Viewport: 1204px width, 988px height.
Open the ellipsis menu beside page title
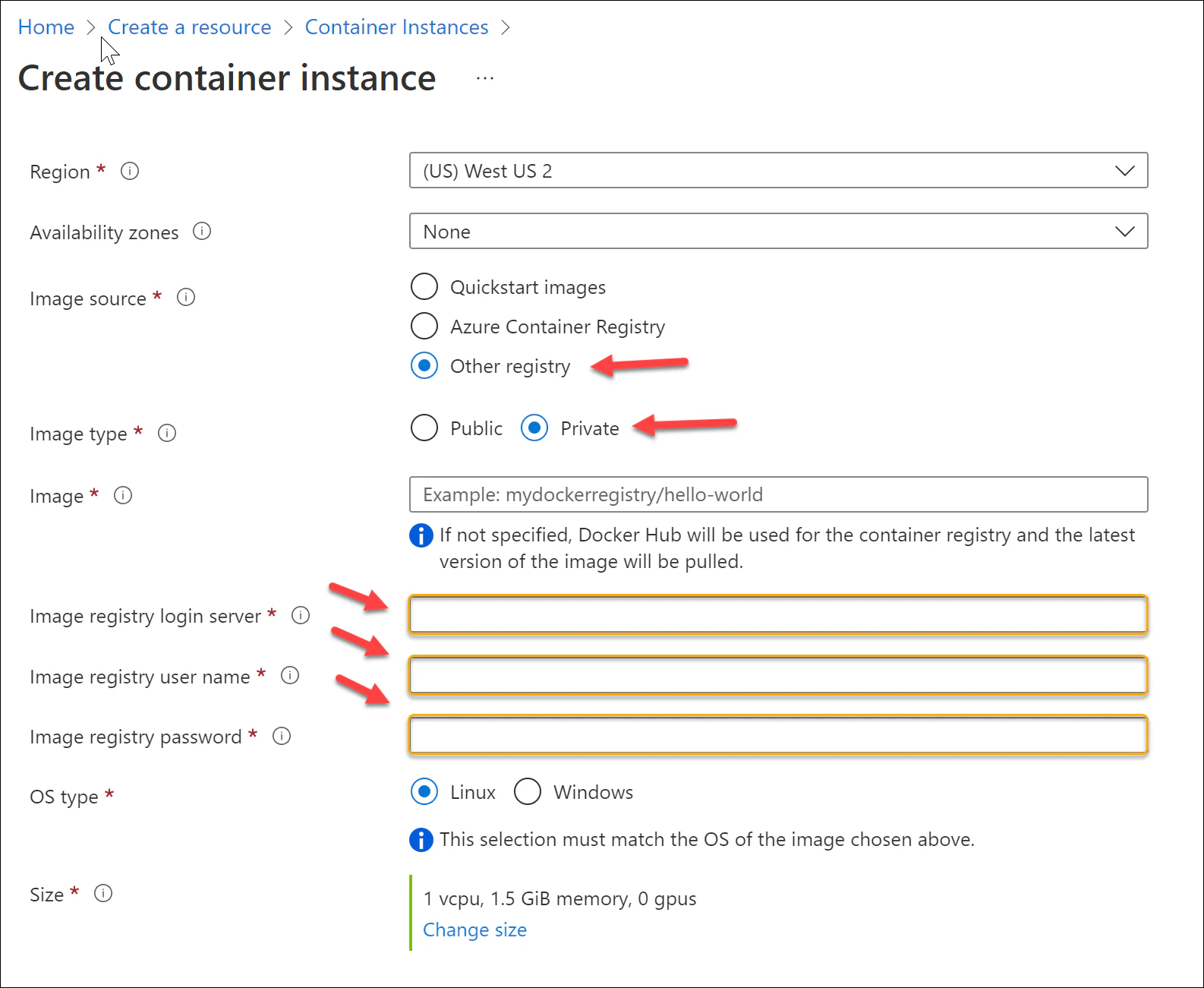pyautogui.click(x=485, y=78)
